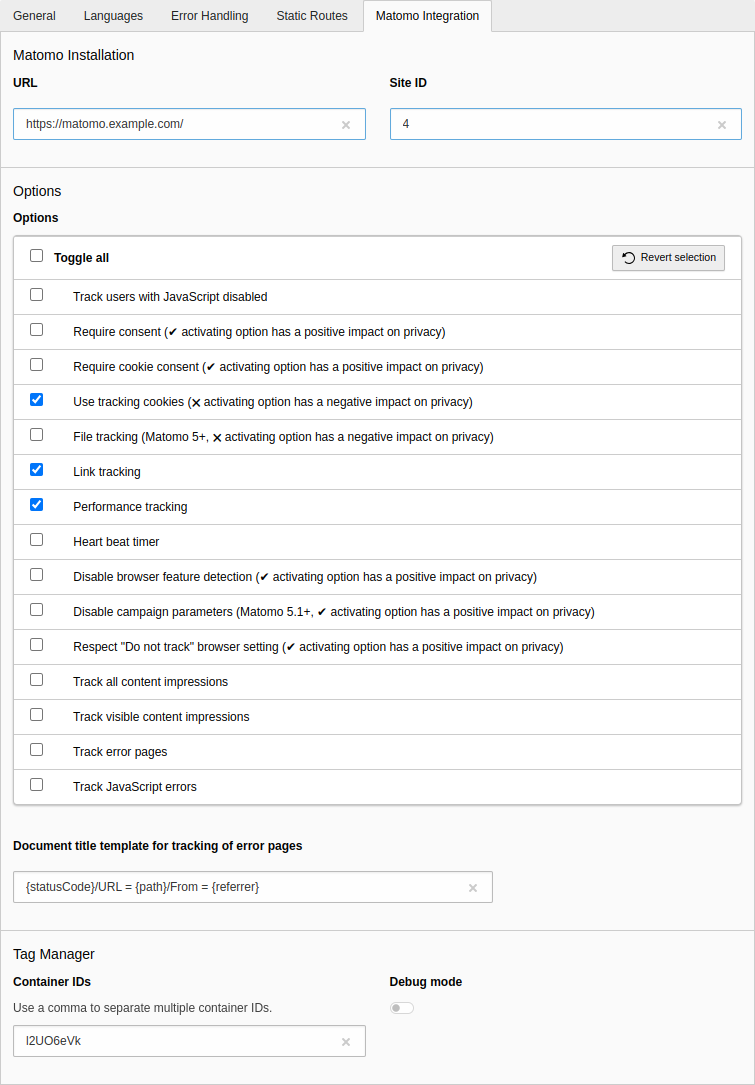Check Require cookie consent
755x1085 pixels.
coord(36,364)
